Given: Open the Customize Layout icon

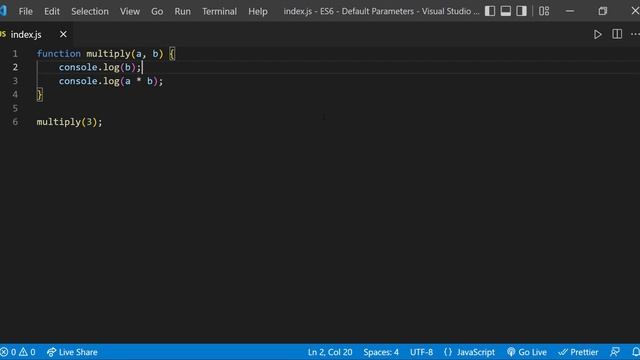Looking at the screenshot, I should pyautogui.click(x=544, y=11).
